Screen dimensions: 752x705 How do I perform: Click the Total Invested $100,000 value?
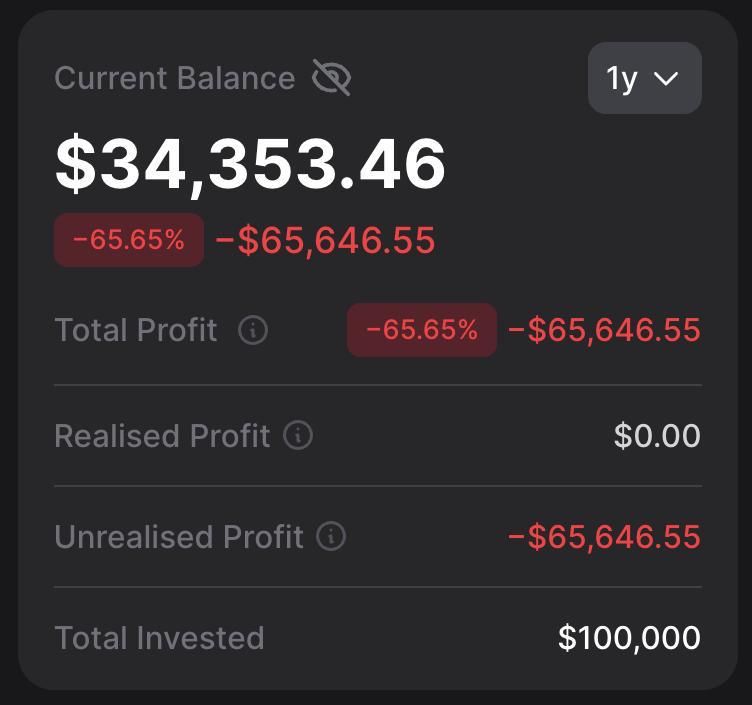(629, 638)
